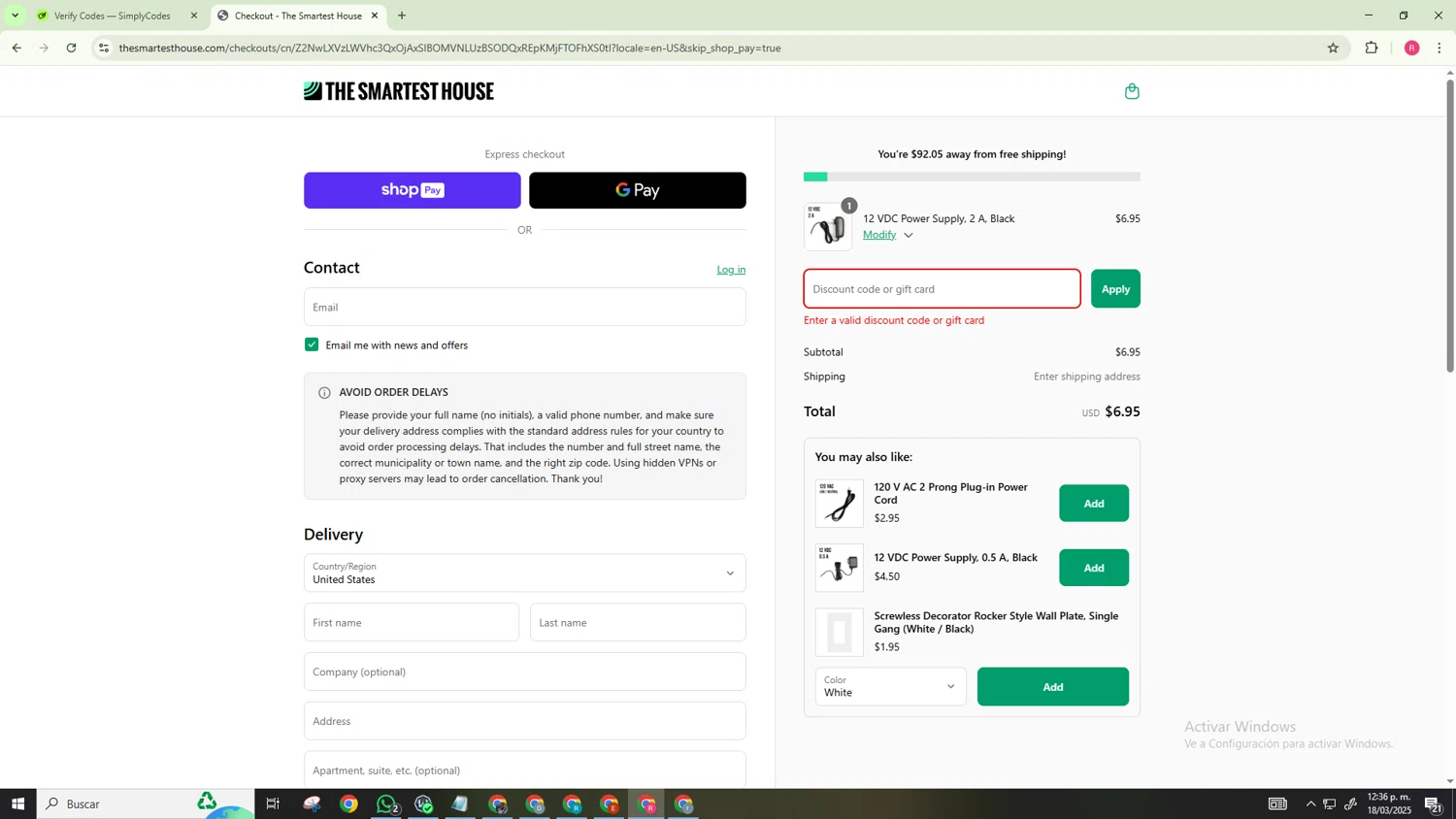Click the 0.5 A Power Supply thumbnail
The height and width of the screenshot is (819, 1456).
(x=840, y=568)
